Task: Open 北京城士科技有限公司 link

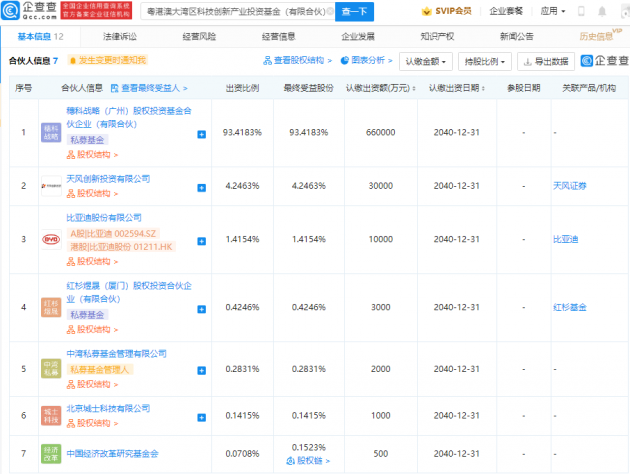Action: 108,409
